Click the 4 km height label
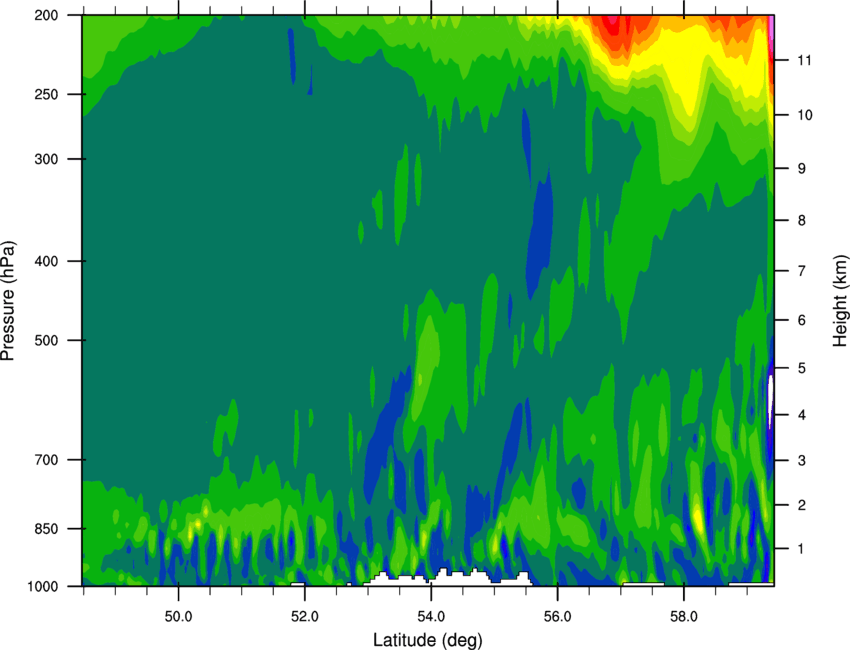This screenshot has width=850, height=650. coord(802,415)
